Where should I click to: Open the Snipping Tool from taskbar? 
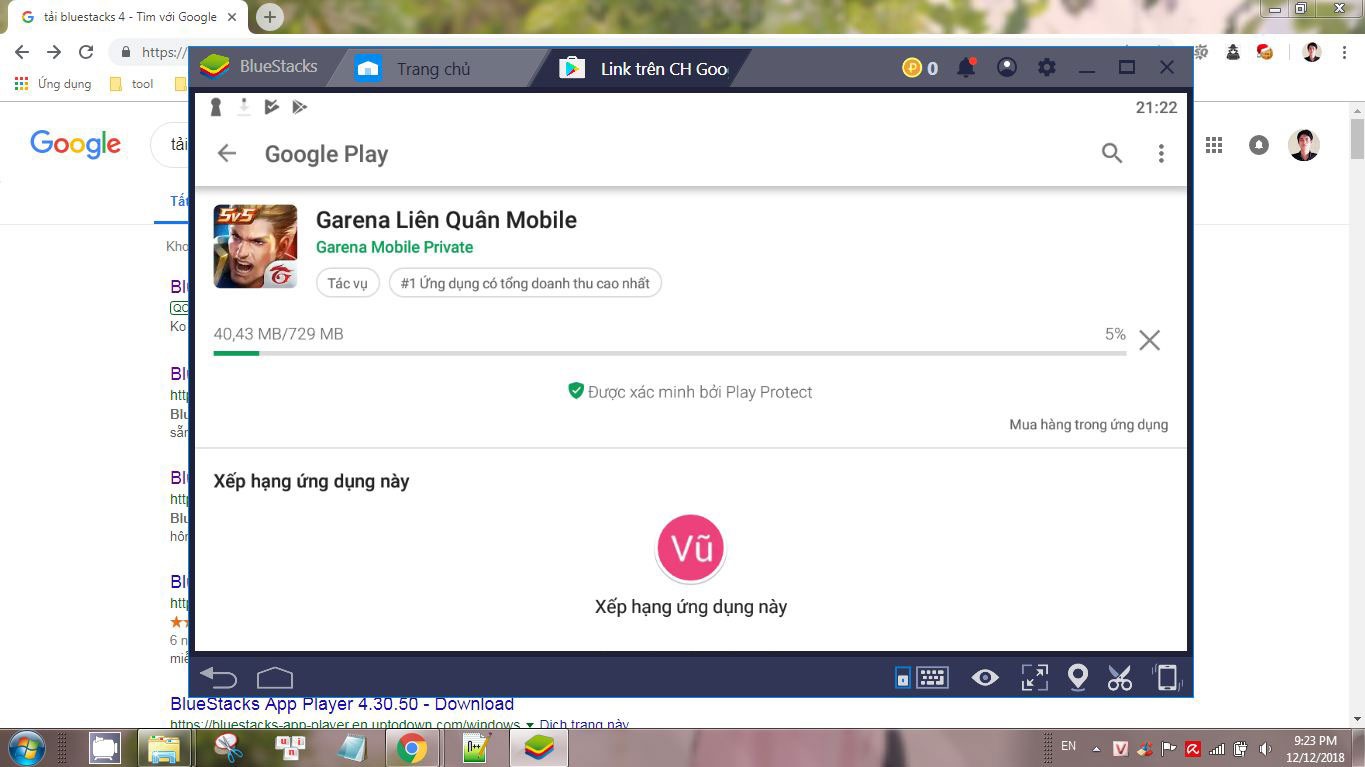click(x=228, y=748)
